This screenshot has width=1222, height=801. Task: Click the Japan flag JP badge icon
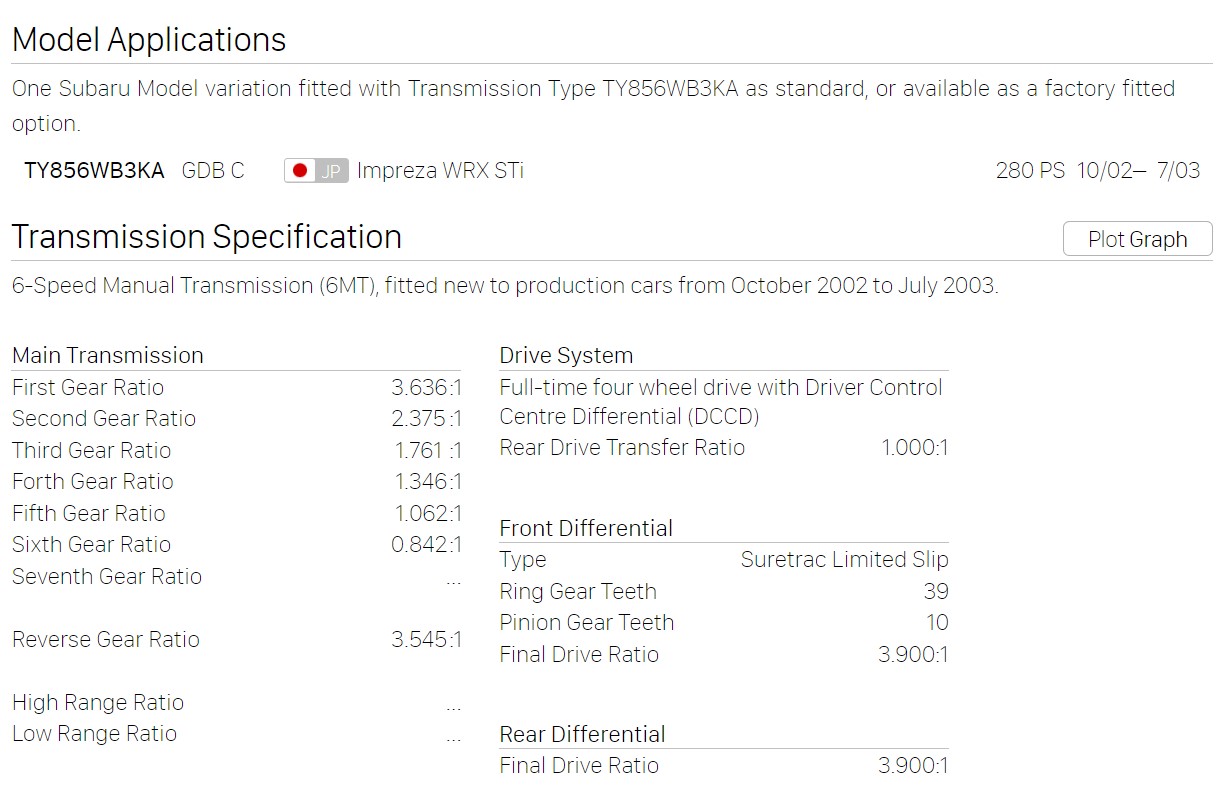click(316, 170)
